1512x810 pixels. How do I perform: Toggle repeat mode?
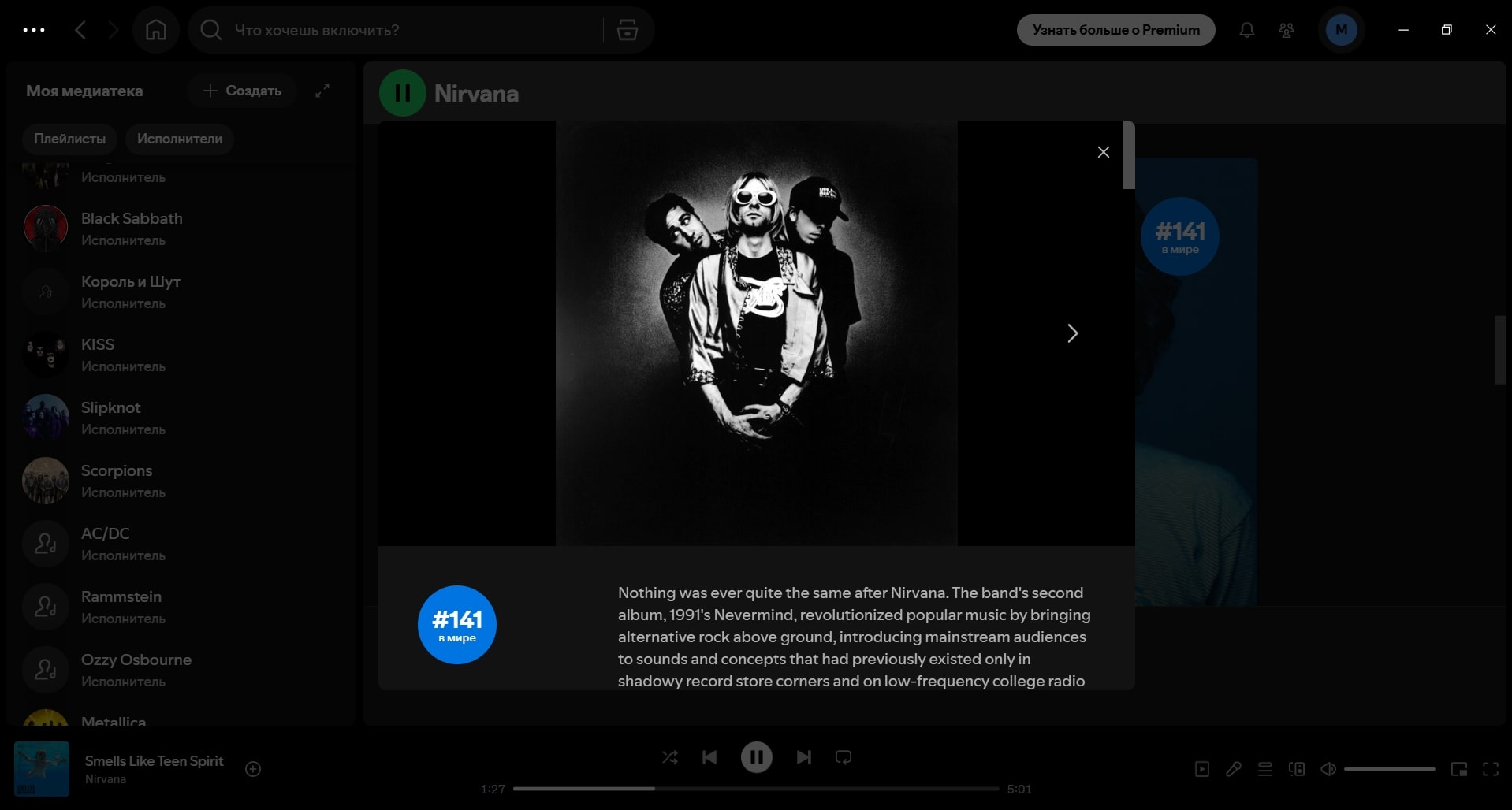[x=844, y=757]
